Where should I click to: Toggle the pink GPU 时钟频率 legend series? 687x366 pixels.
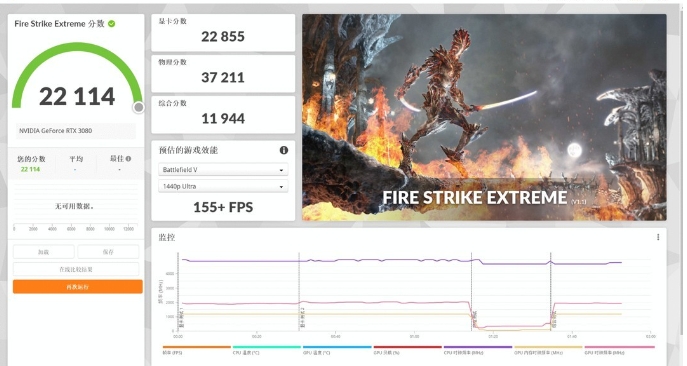pyautogui.click(x=619, y=350)
